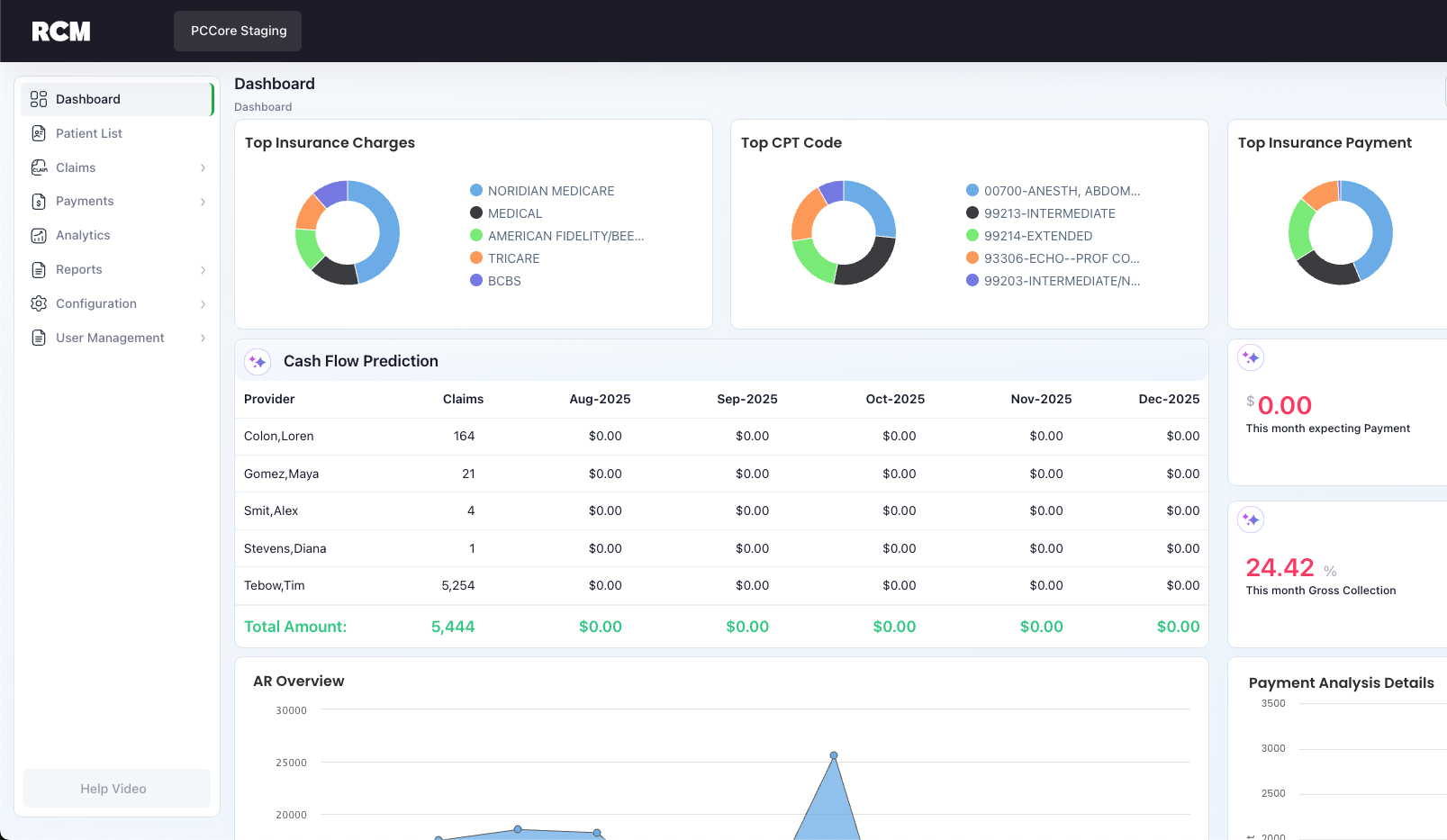Click the Aug-2025 column header

pos(600,399)
